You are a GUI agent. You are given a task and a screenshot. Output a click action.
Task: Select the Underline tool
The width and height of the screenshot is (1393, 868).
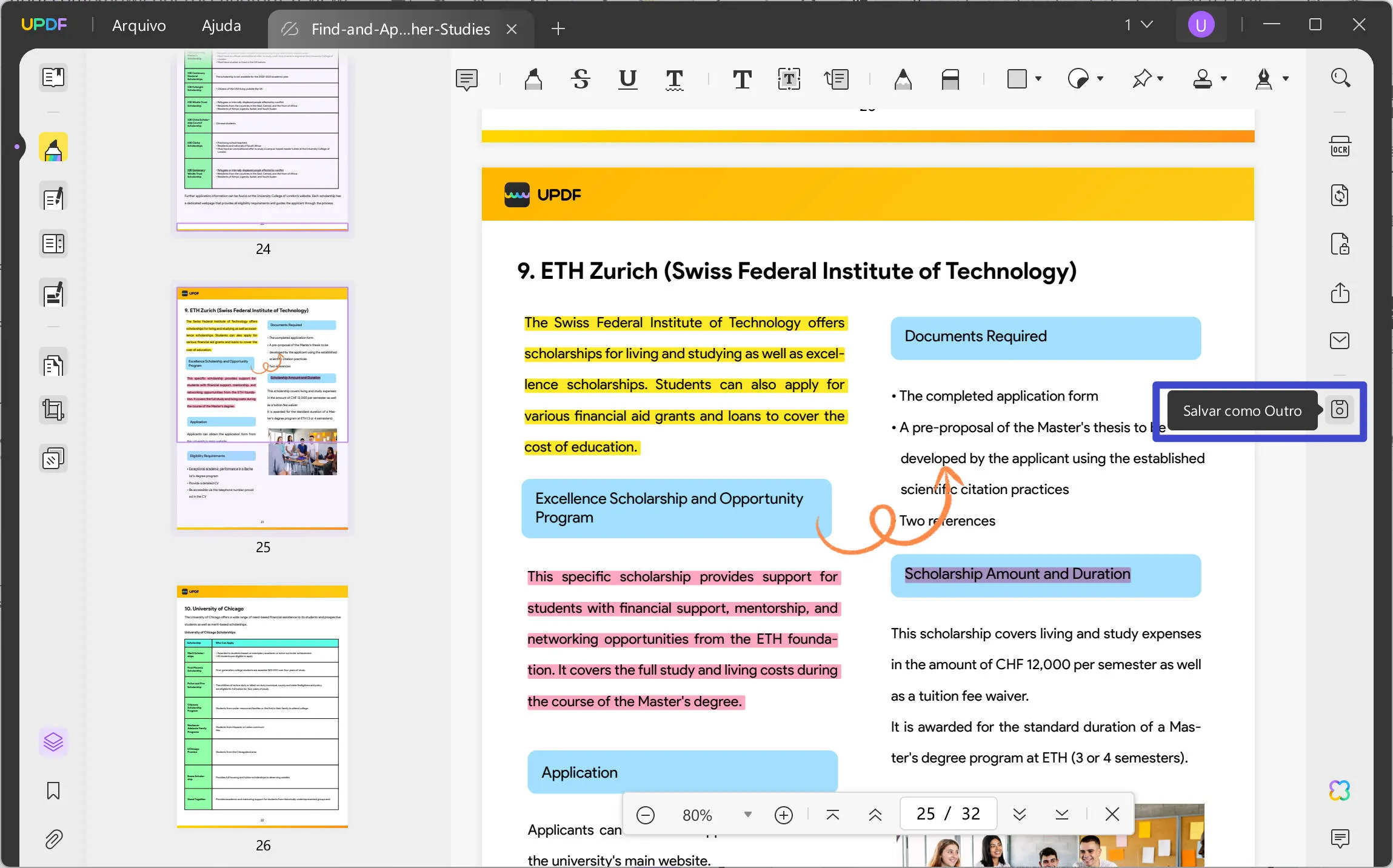pos(627,79)
